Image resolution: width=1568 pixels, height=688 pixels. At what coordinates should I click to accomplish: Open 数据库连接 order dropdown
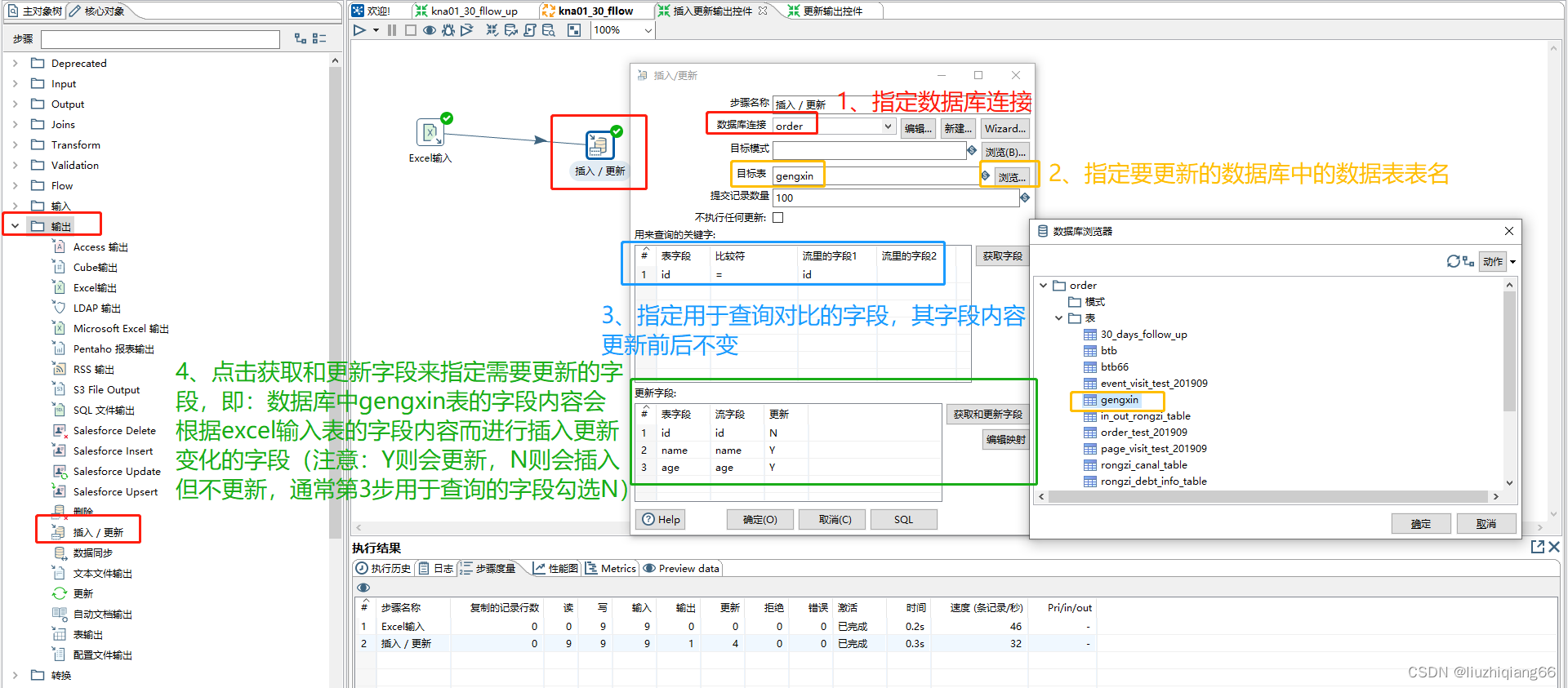[x=888, y=126]
